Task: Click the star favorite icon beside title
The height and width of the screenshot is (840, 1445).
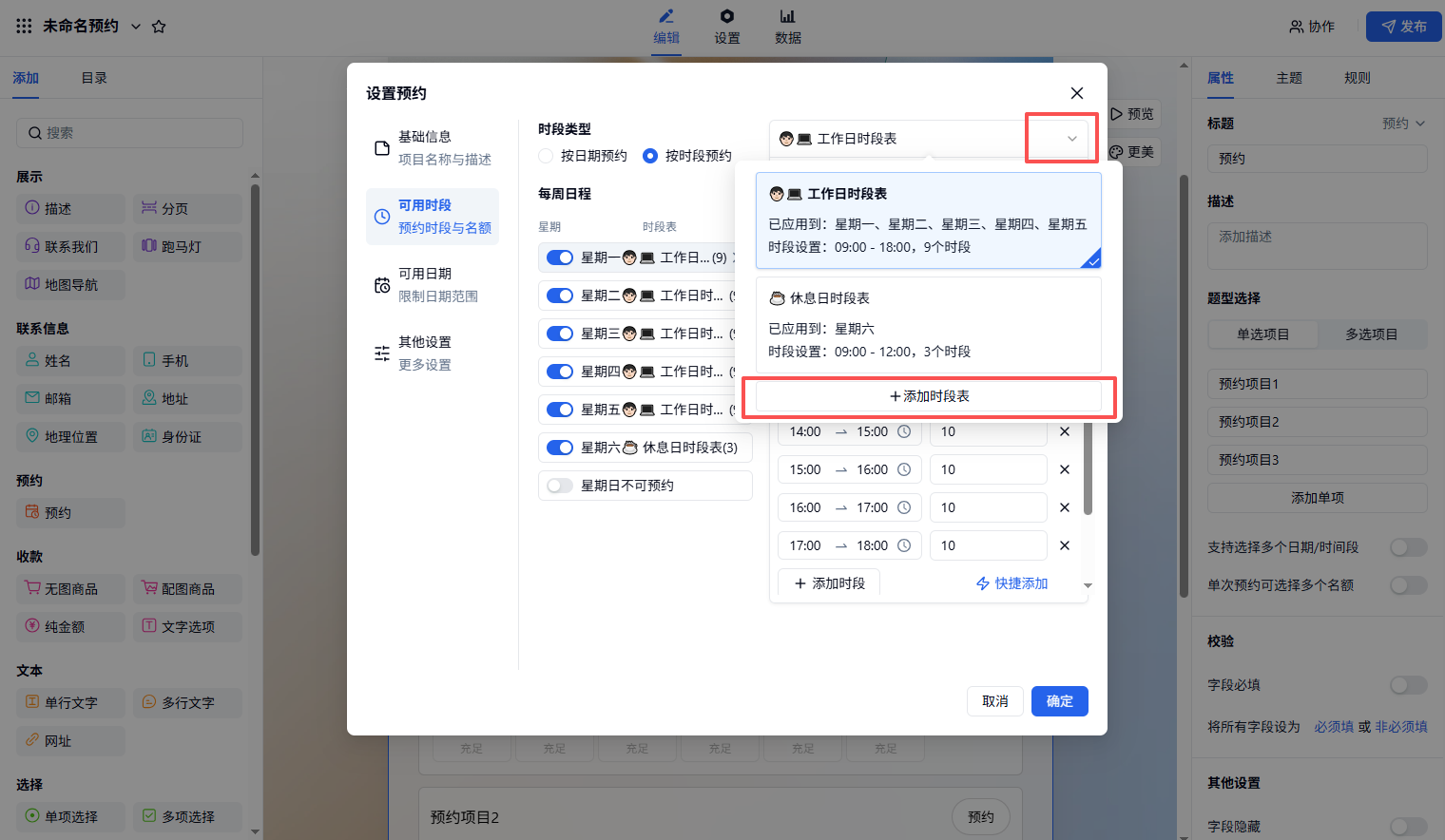Action: pos(159,27)
